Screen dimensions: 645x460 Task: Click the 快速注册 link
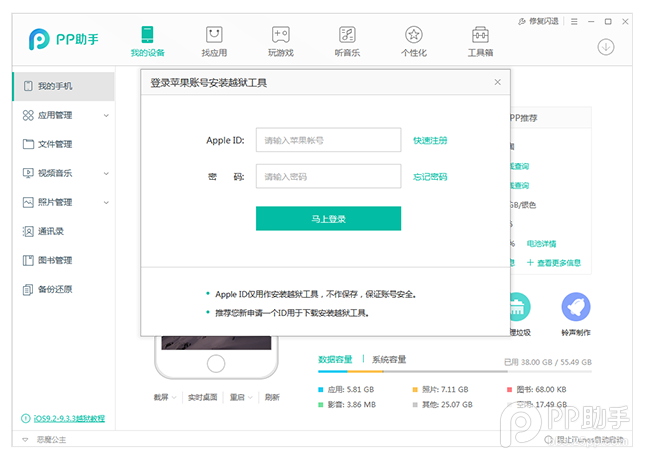430,140
